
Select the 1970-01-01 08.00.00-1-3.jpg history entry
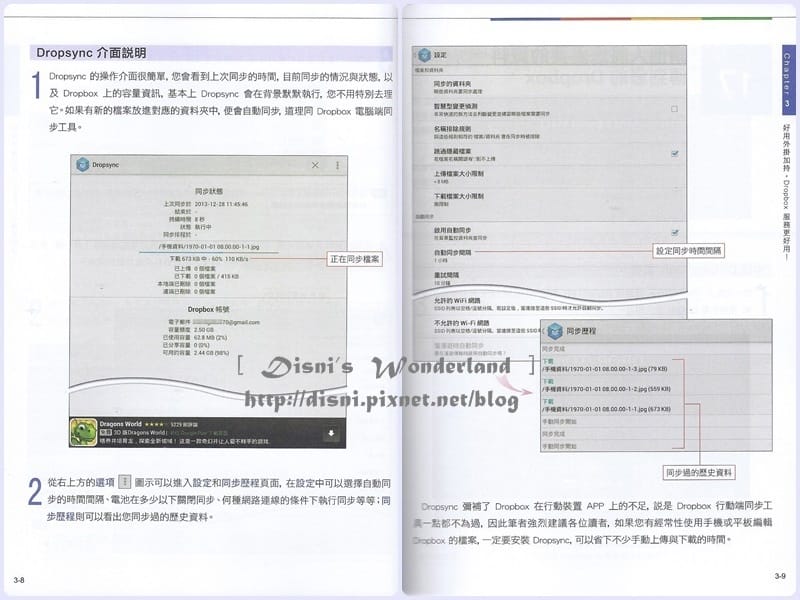pyautogui.click(x=612, y=365)
